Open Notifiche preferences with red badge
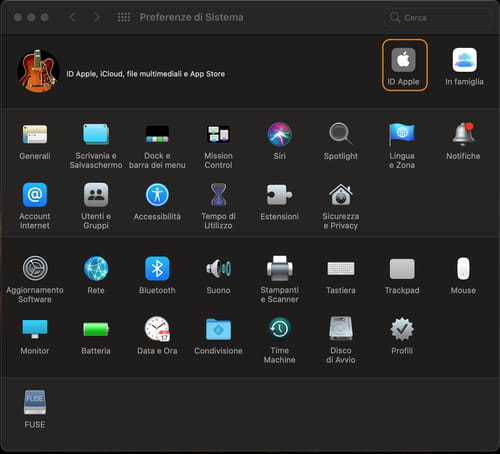 463,141
